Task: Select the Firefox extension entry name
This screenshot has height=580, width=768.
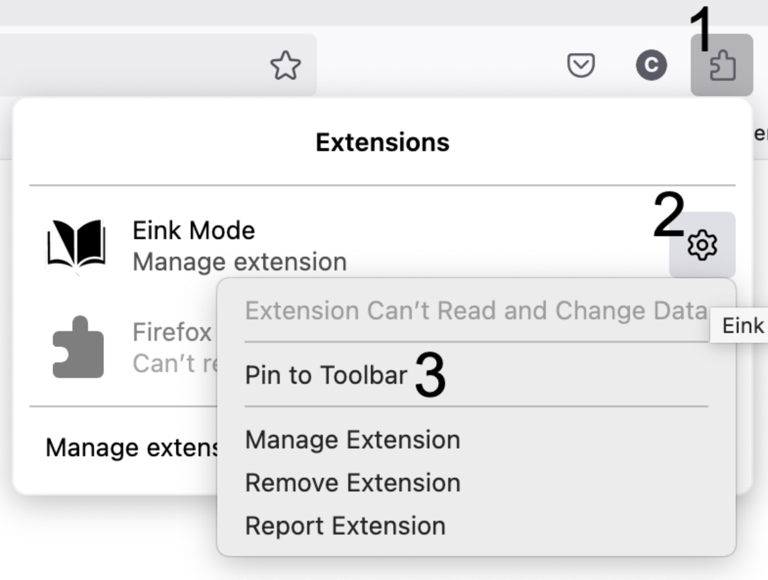Action: (x=172, y=332)
